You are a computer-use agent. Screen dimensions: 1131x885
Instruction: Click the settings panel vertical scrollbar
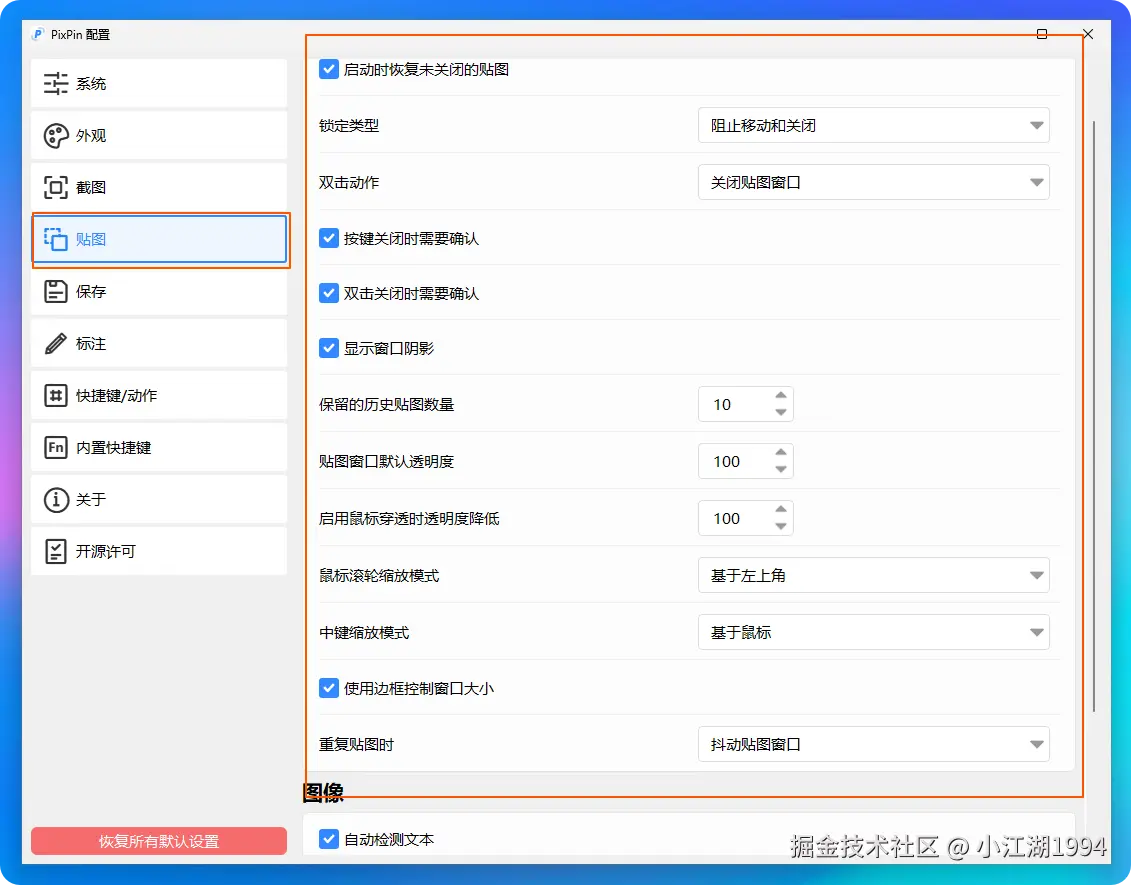tap(1094, 416)
